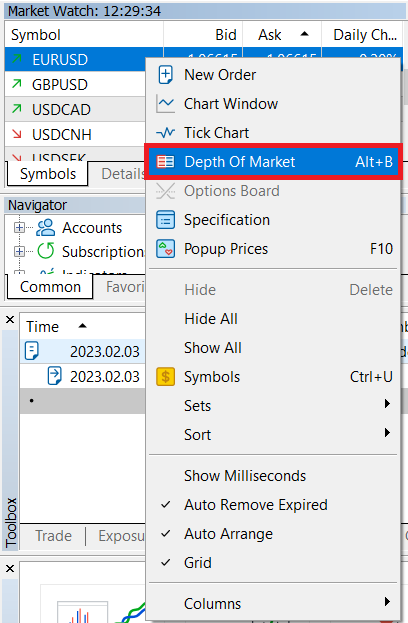This screenshot has width=408, height=623.
Task: Click the Popup Prices icon
Action: (165, 249)
